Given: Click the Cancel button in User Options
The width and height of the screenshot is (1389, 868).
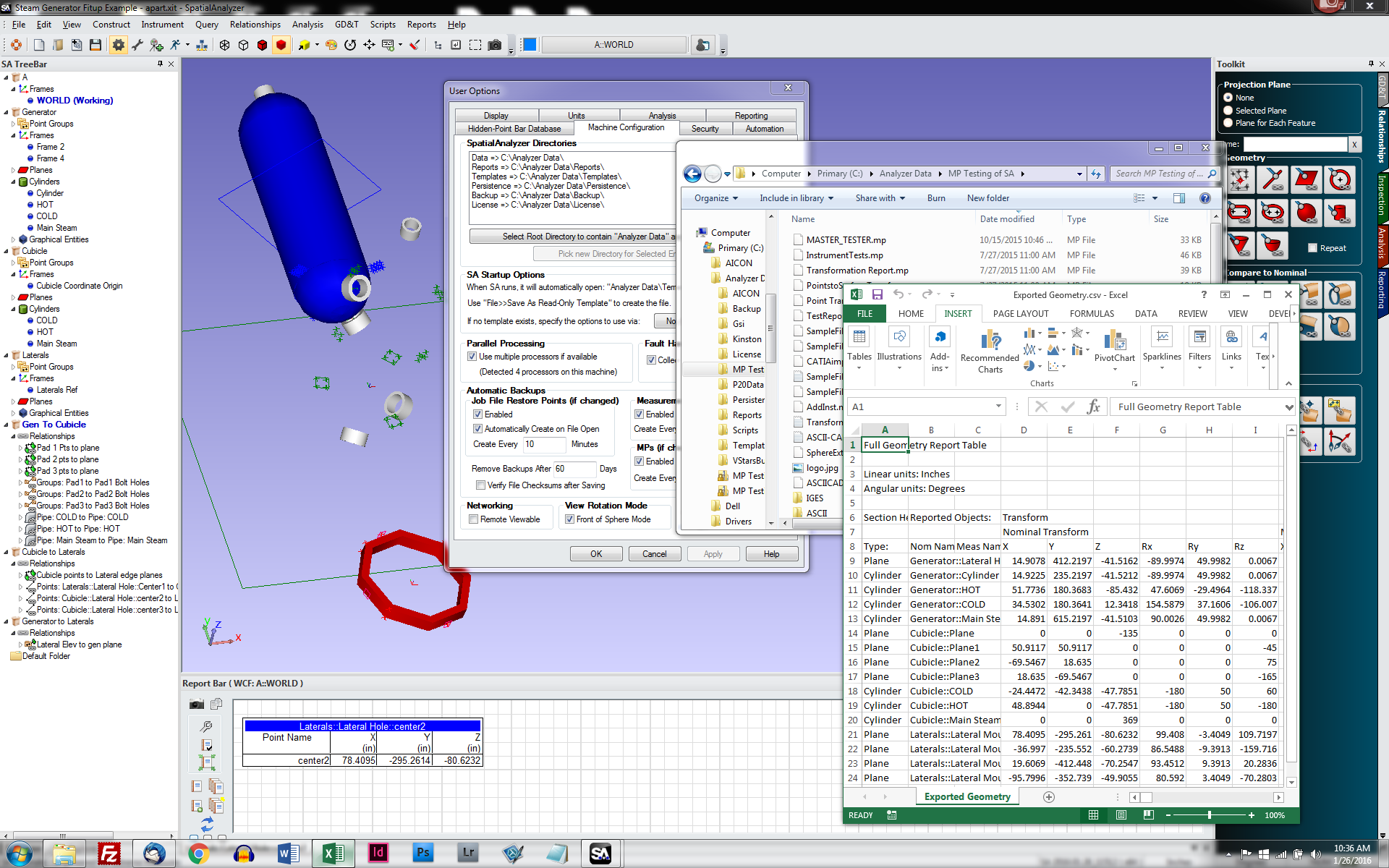Looking at the screenshot, I should 654,554.
